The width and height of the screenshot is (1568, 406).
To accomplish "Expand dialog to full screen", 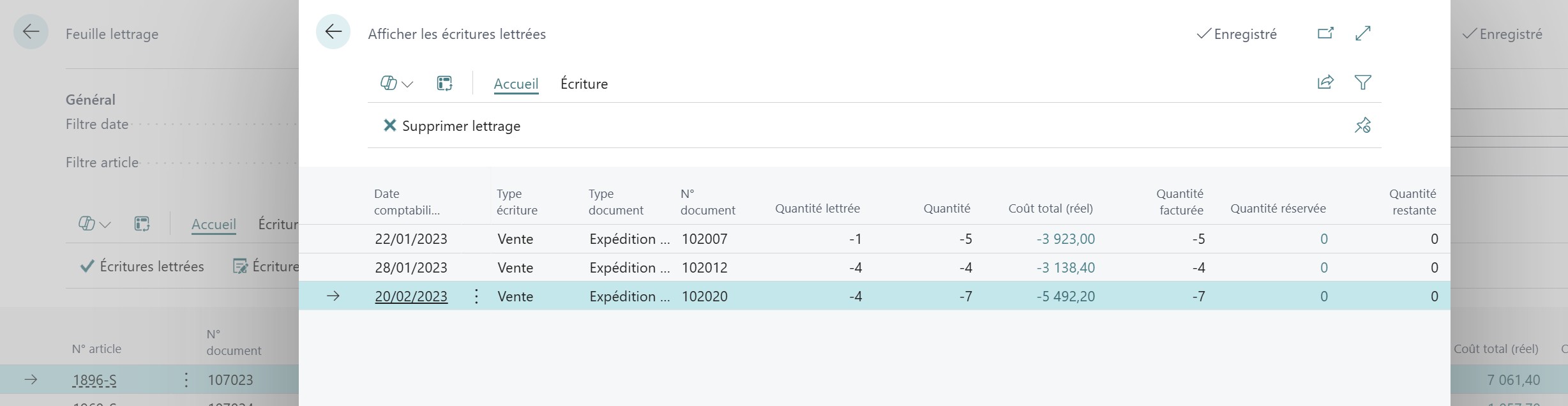I will coord(1363,33).
